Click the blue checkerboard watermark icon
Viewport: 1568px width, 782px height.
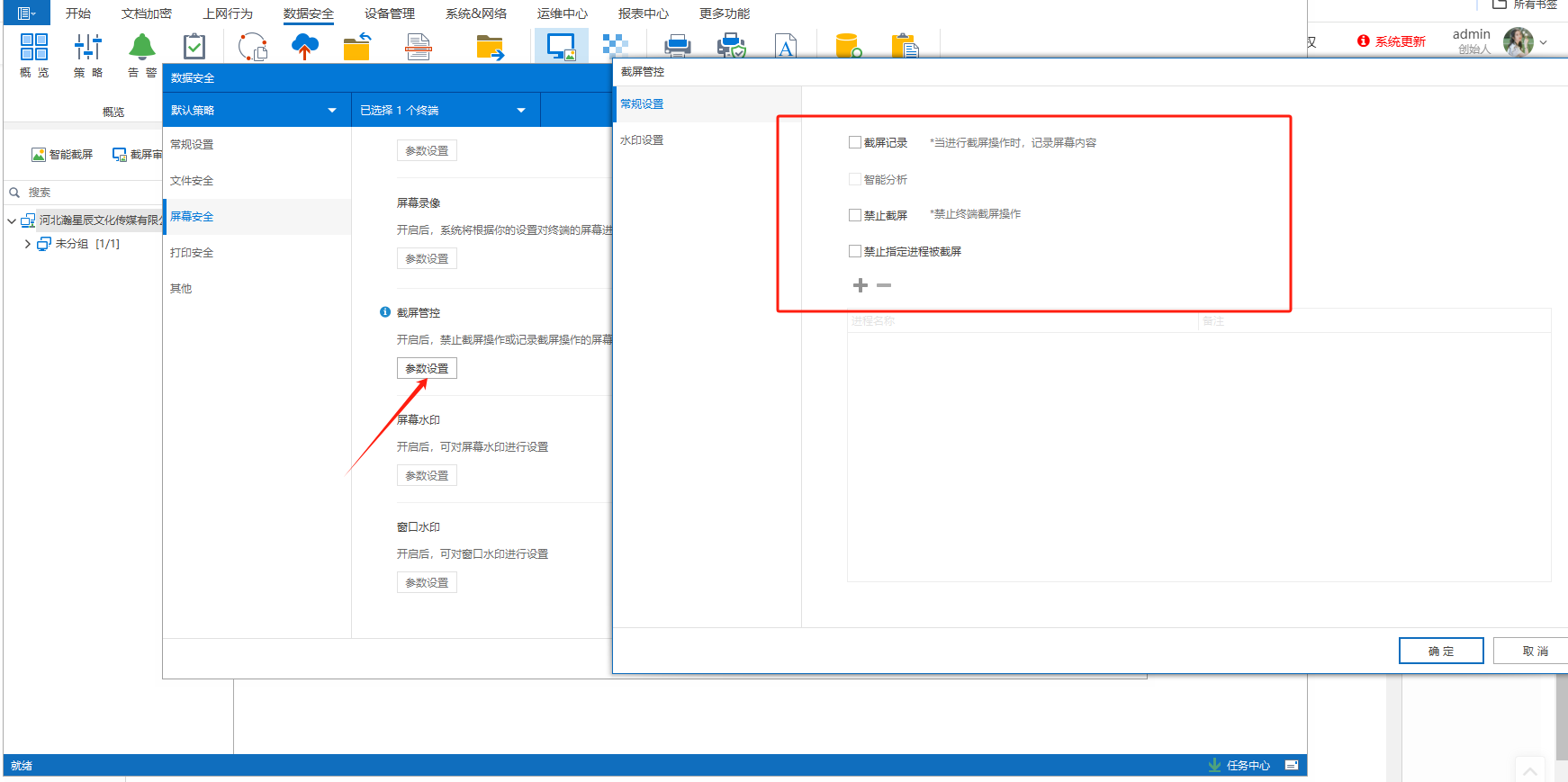(x=616, y=45)
